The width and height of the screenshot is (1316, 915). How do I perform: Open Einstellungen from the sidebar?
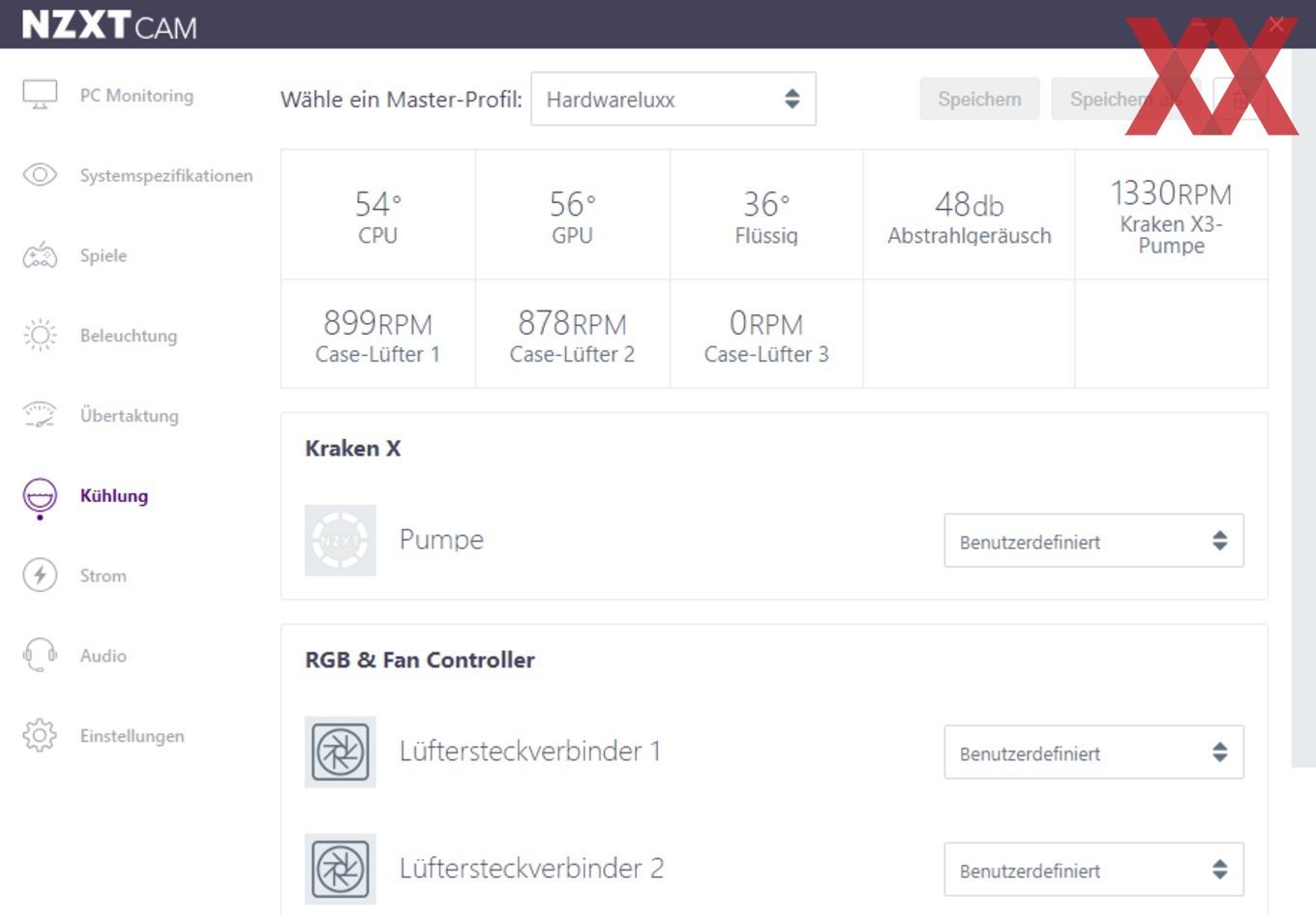132,736
